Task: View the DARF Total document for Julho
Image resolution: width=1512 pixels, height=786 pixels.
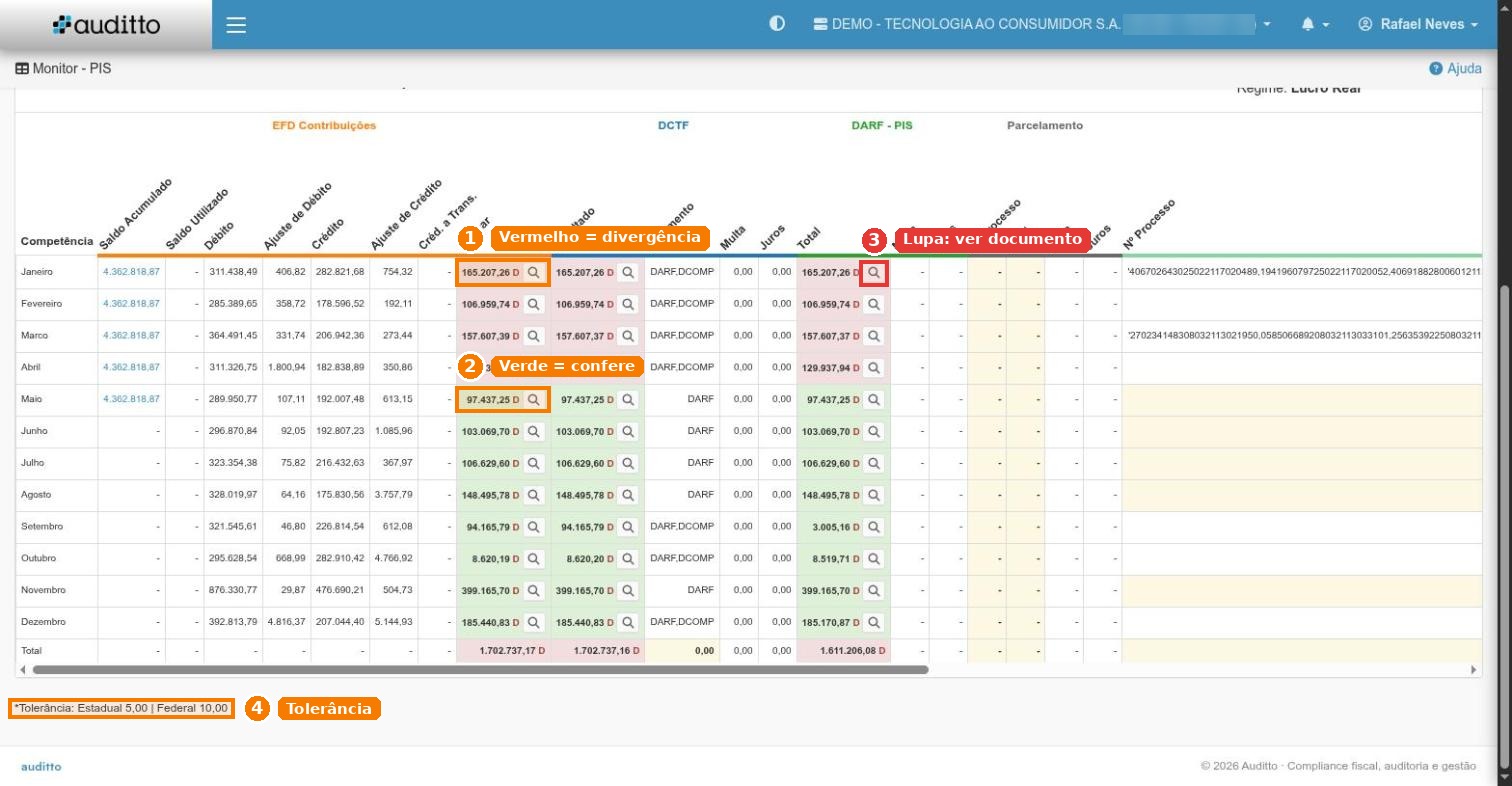Action: pos(874,463)
